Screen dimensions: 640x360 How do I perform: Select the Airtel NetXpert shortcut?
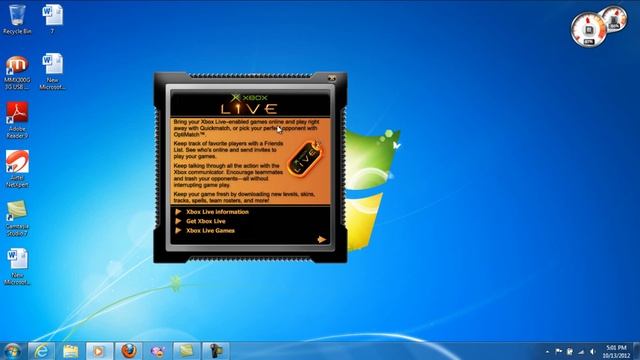(17, 169)
